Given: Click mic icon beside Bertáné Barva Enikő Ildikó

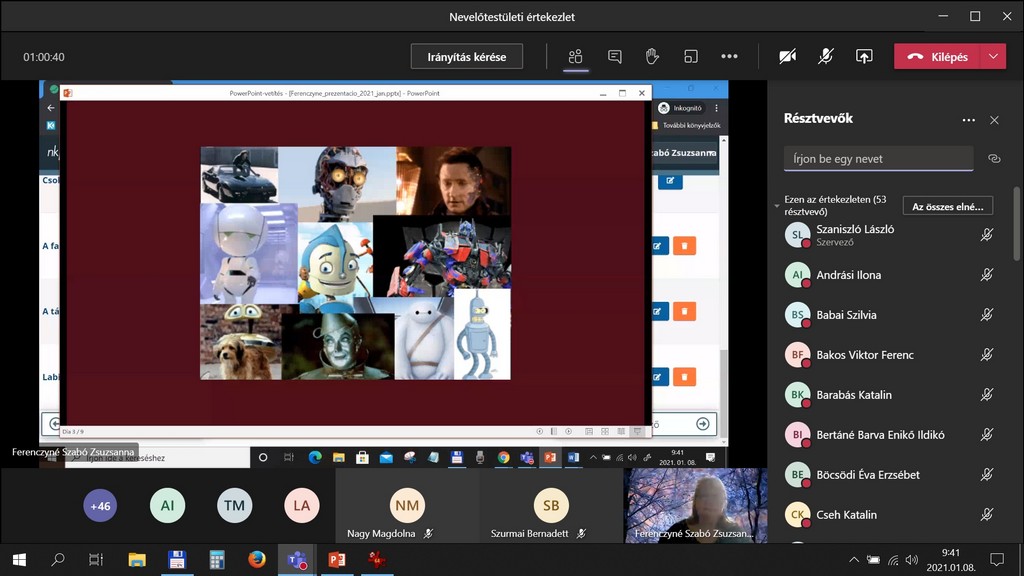Looking at the screenshot, I should point(987,434).
